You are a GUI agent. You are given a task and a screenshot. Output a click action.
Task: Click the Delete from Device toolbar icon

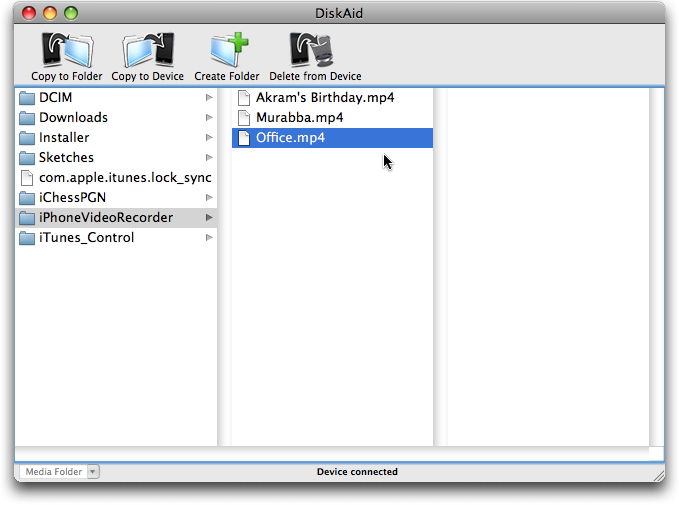[312, 50]
